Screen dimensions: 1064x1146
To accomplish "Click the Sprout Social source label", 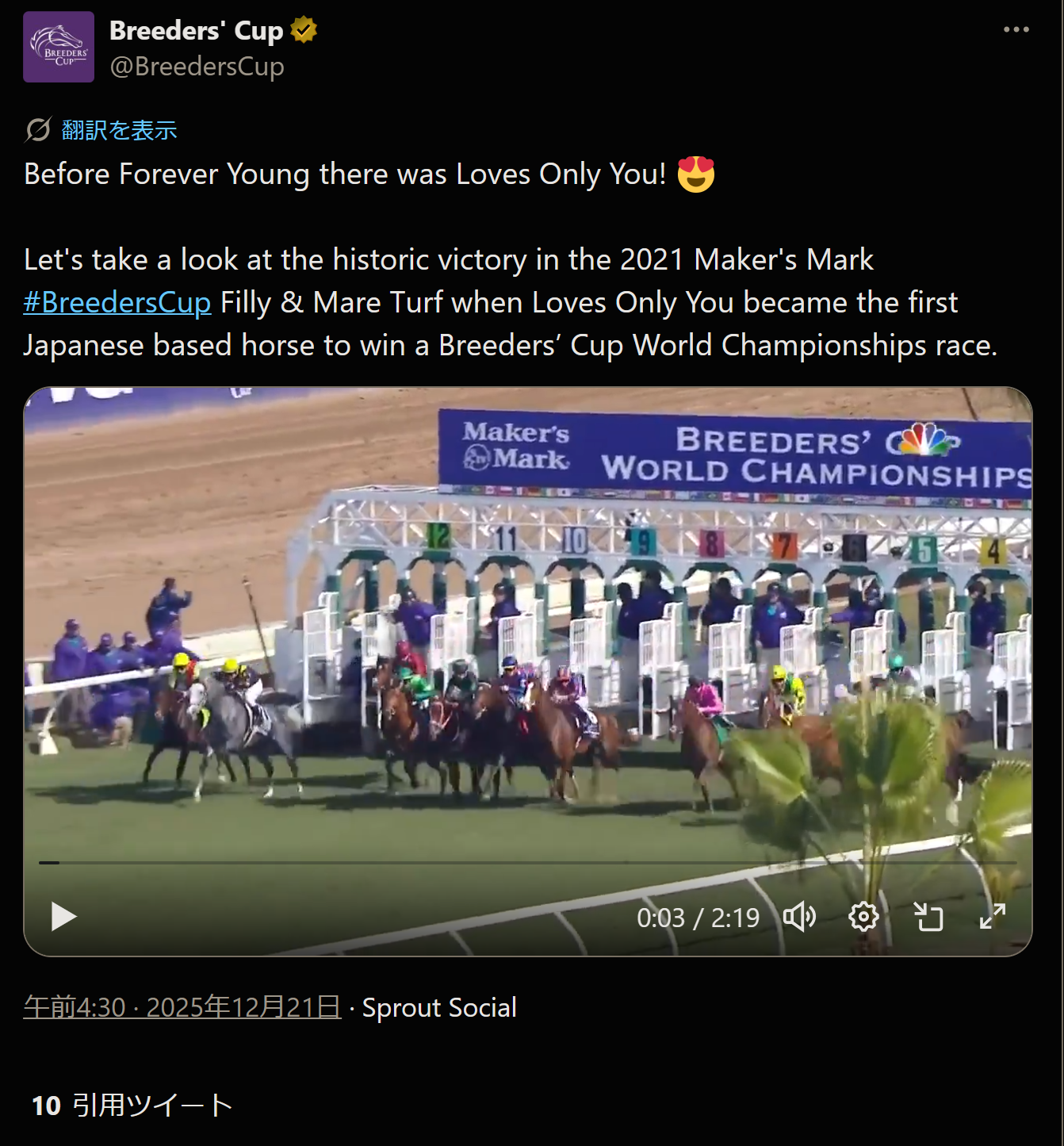I will [439, 1007].
